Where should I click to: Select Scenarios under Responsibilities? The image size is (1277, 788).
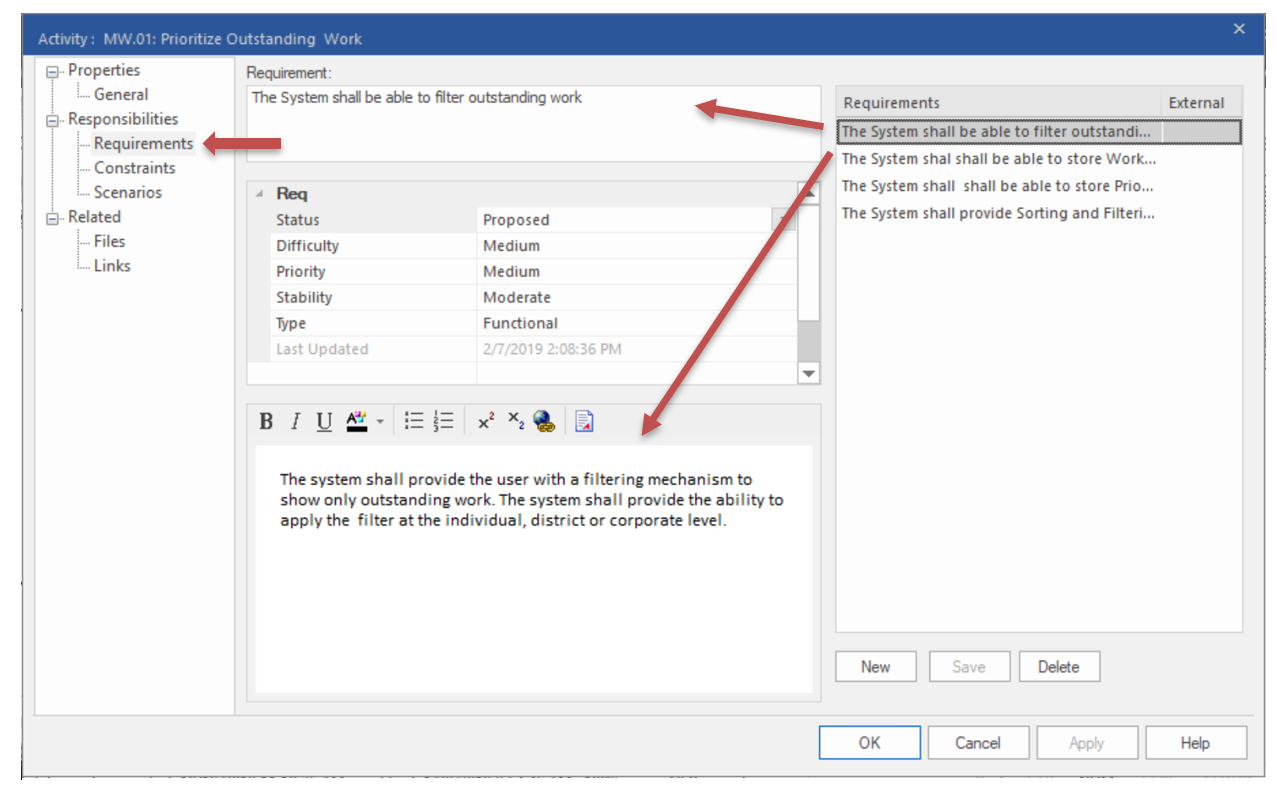pos(128,192)
